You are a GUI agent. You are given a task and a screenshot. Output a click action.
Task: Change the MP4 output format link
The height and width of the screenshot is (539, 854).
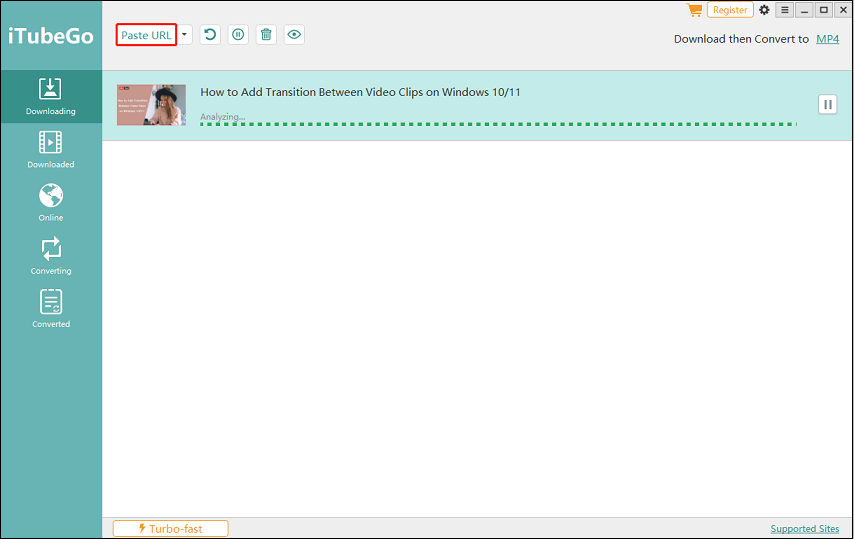click(x=827, y=39)
